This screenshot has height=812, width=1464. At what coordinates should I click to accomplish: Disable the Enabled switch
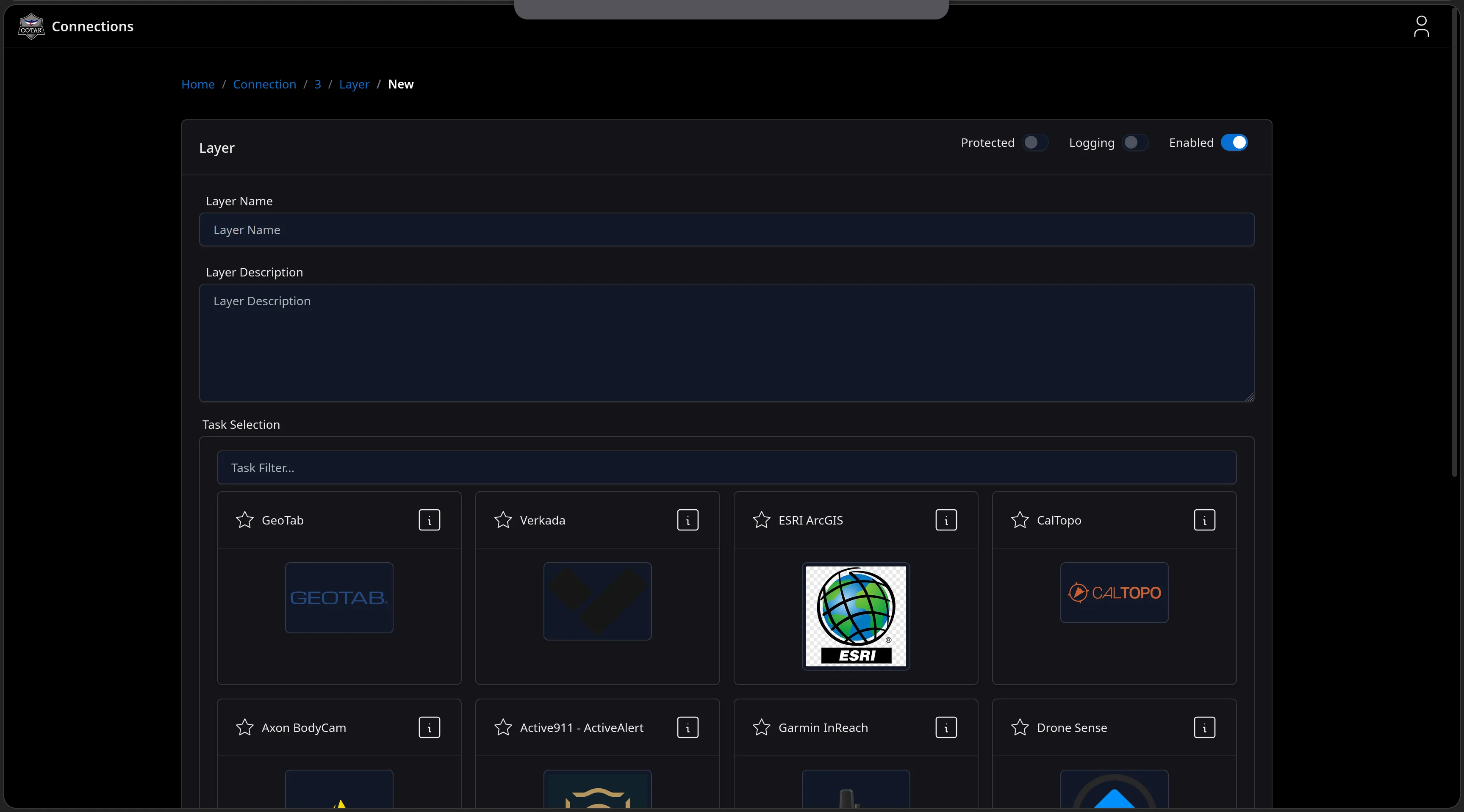pos(1234,143)
